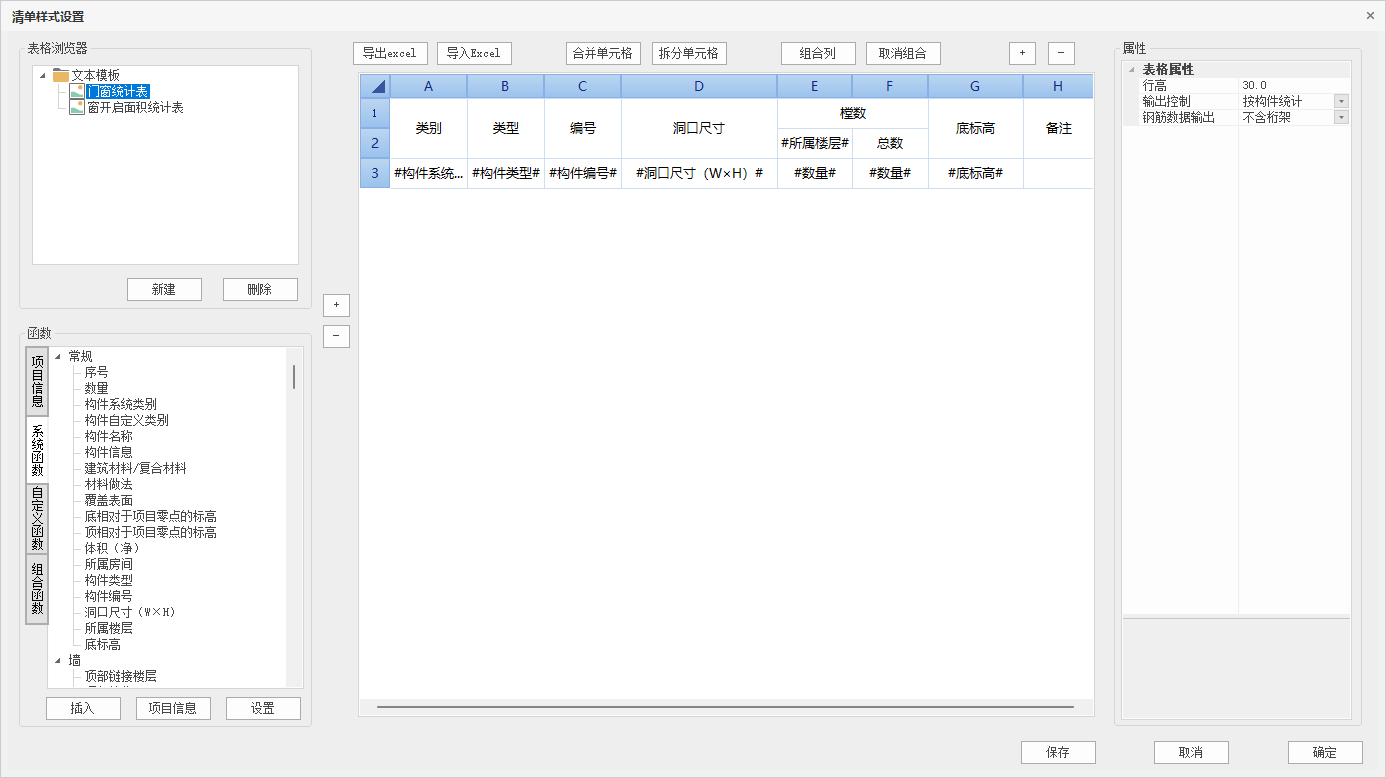Image resolution: width=1386 pixels, height=778 pixels.
Task: Click the 窗开启面积统计表 template icon
Action: point(77,107)
